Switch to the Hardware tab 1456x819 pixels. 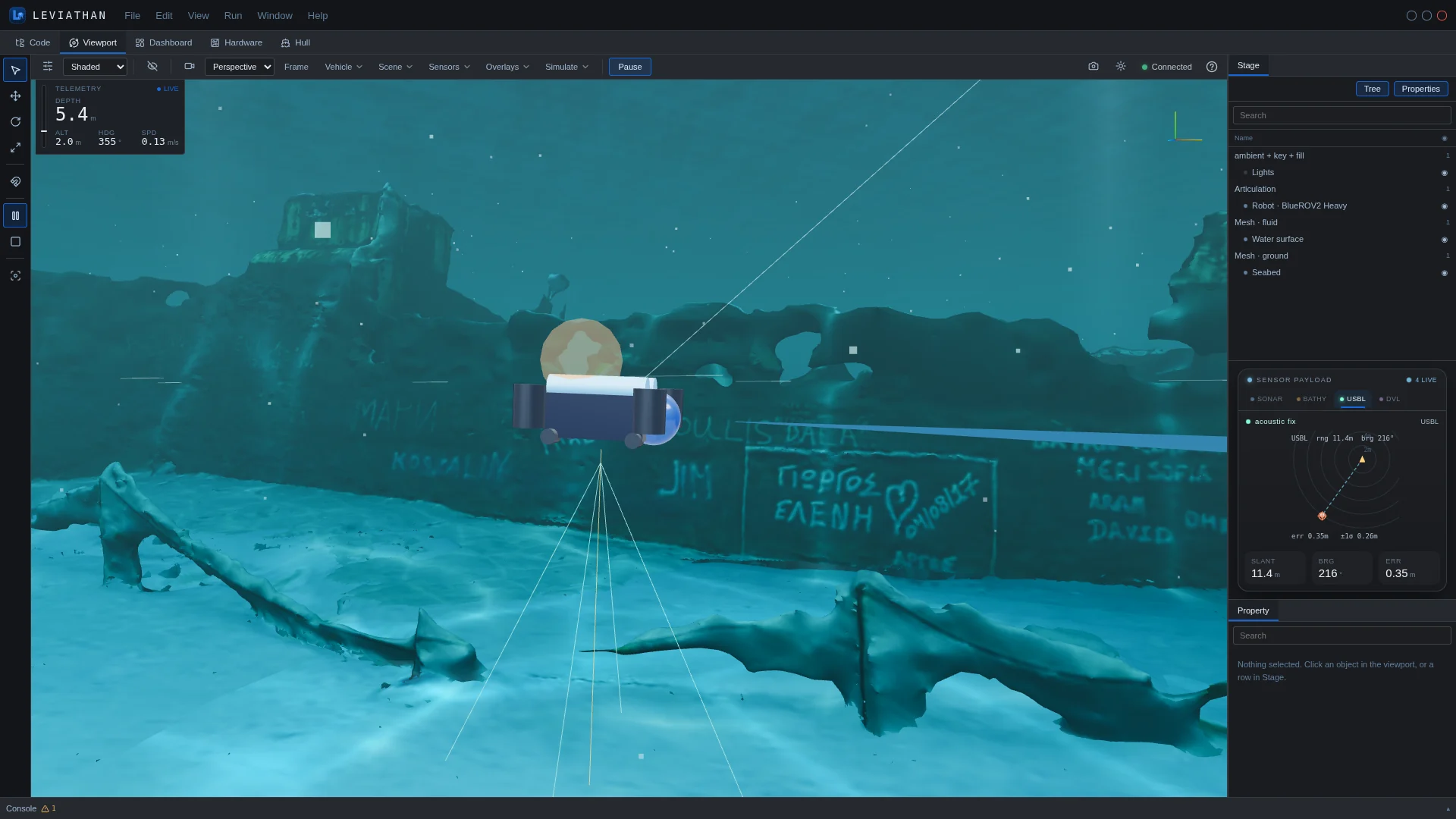(236, 42)
